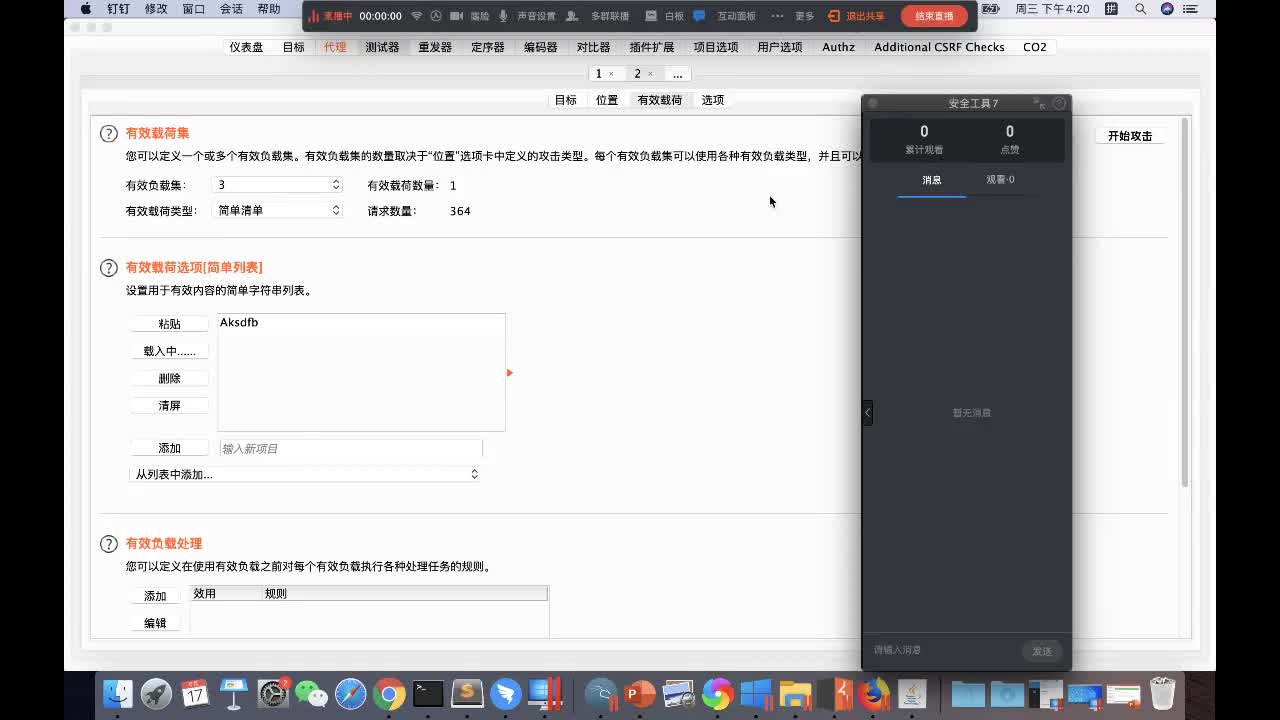Open PowerPoint from the dock

click(x=640, y=693)
